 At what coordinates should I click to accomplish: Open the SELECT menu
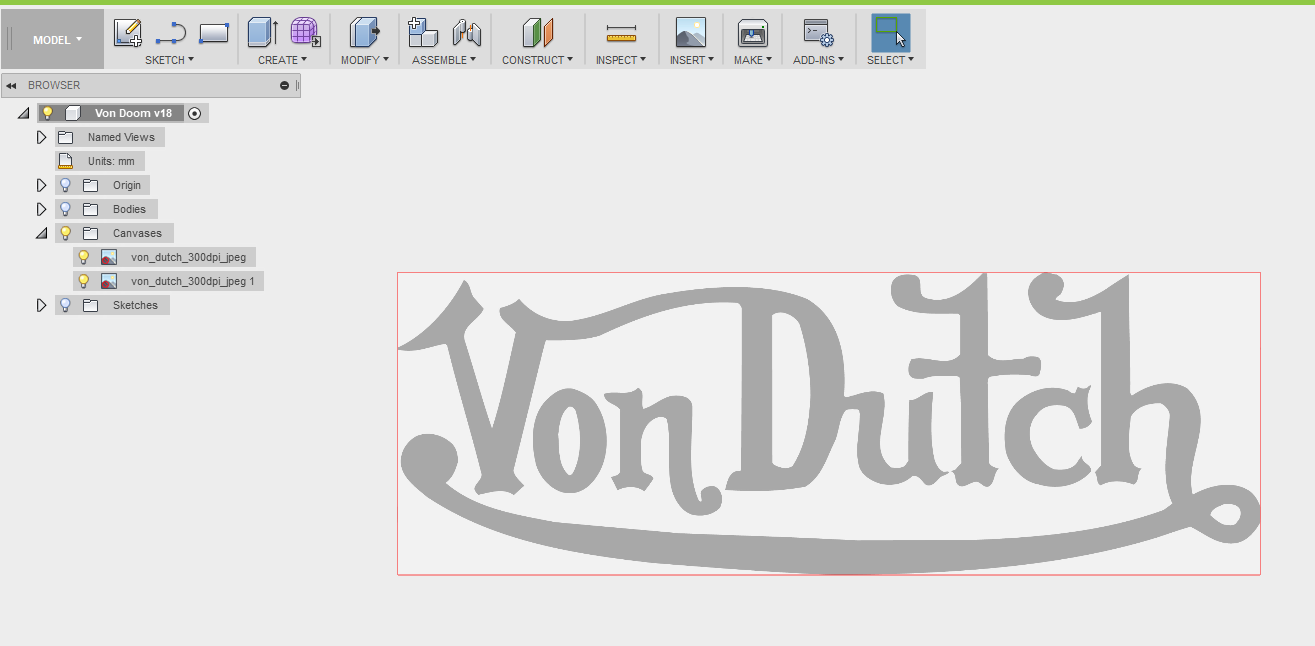(x=890, y=60)
